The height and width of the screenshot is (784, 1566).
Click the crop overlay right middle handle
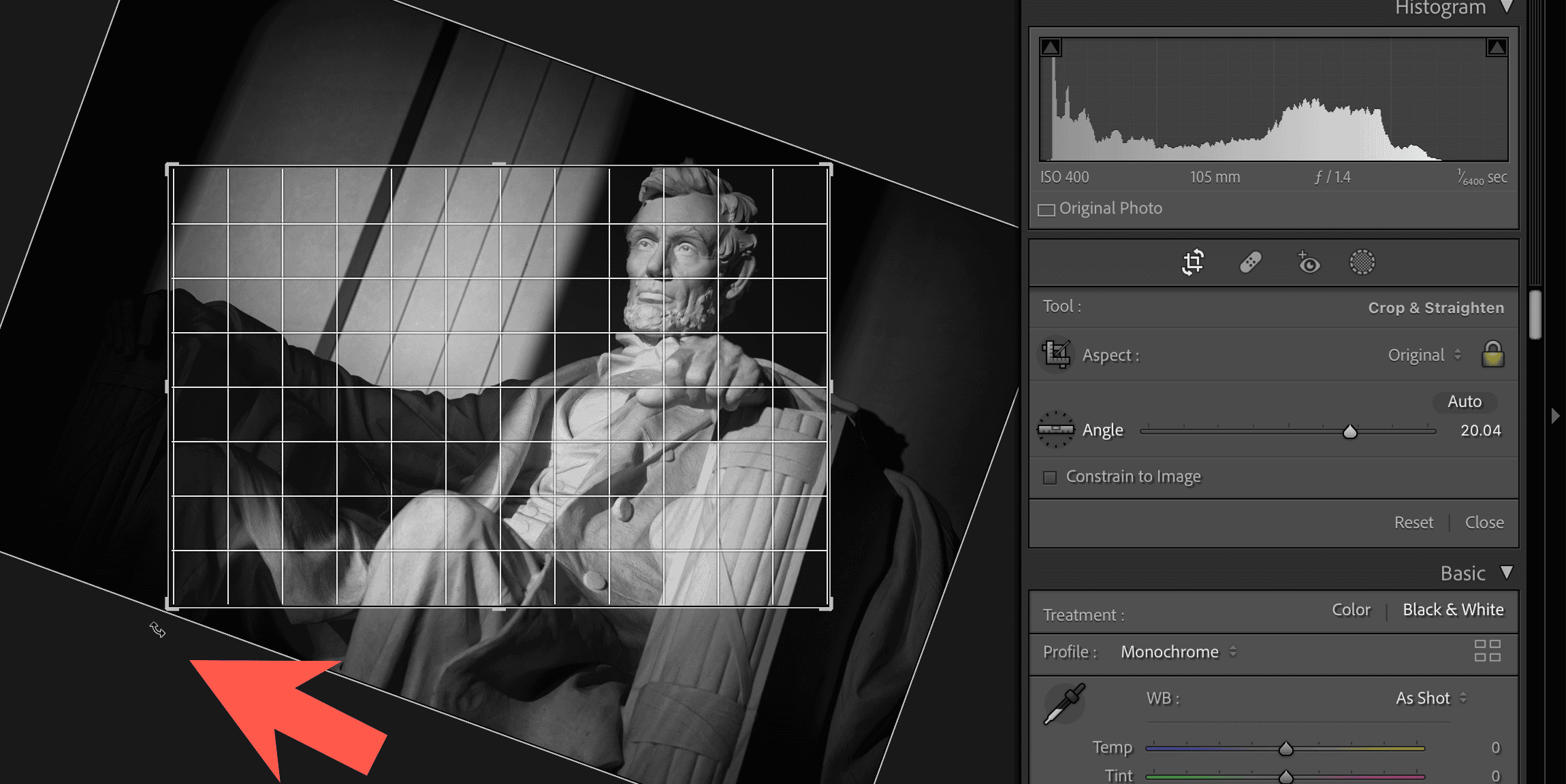(830, 386)
